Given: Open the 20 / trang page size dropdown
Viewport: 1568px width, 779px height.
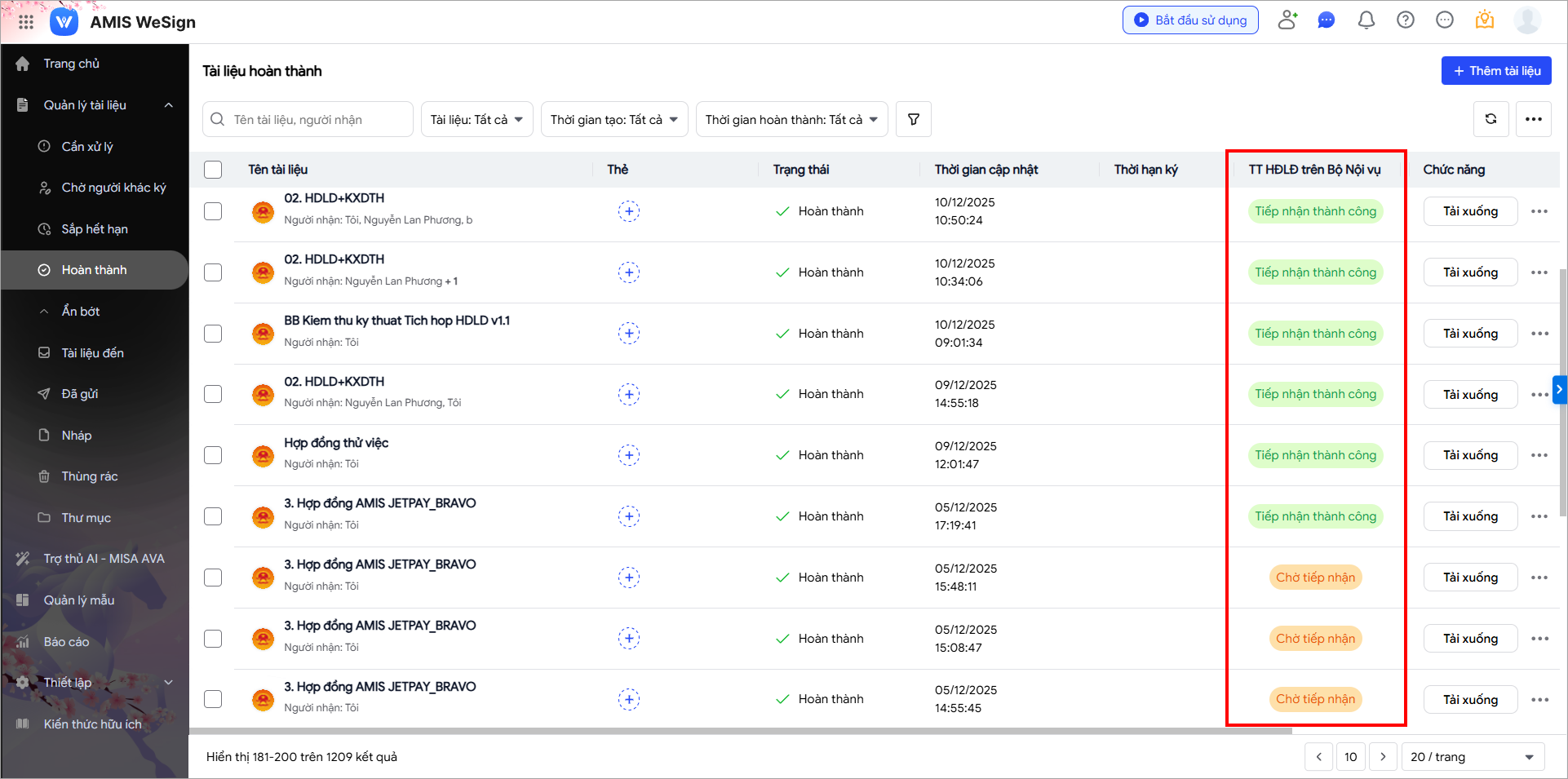Looking at the screenshot, I should (1472, 757).
